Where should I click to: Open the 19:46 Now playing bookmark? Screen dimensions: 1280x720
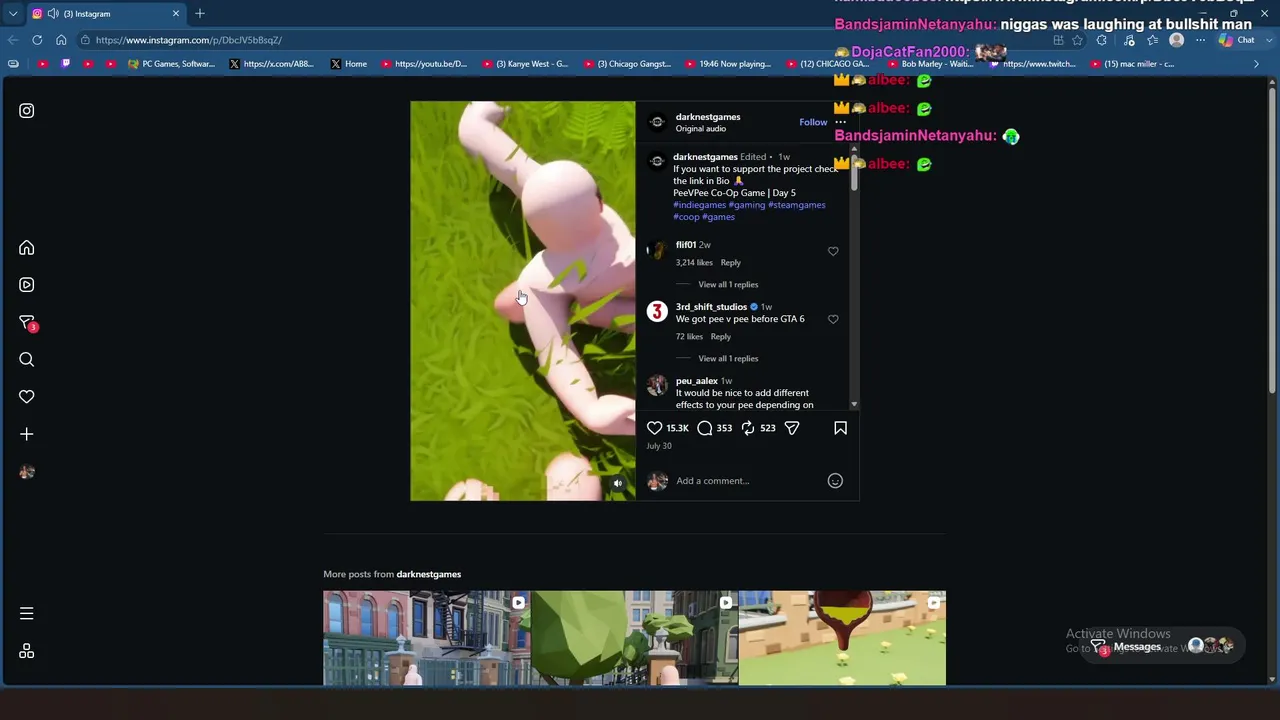coord(728,64)
